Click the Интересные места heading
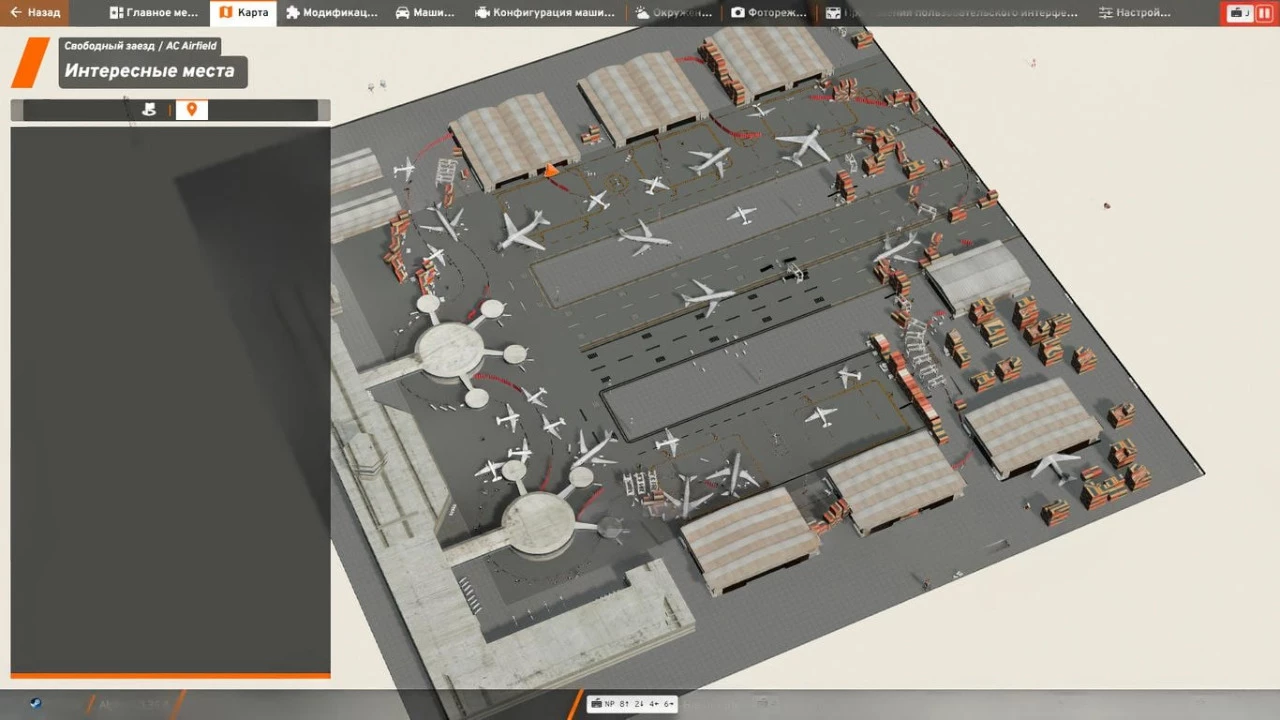1280x720 pixels. (150, 71)
